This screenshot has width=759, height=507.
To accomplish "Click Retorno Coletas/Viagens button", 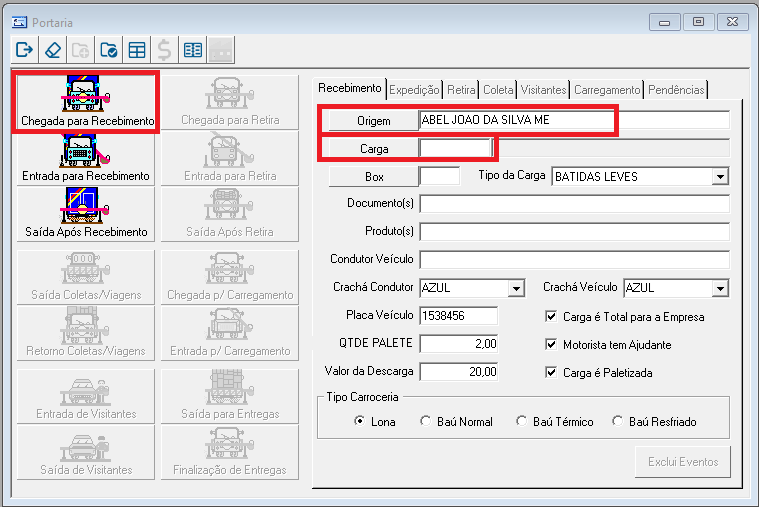I will [86, 333].
